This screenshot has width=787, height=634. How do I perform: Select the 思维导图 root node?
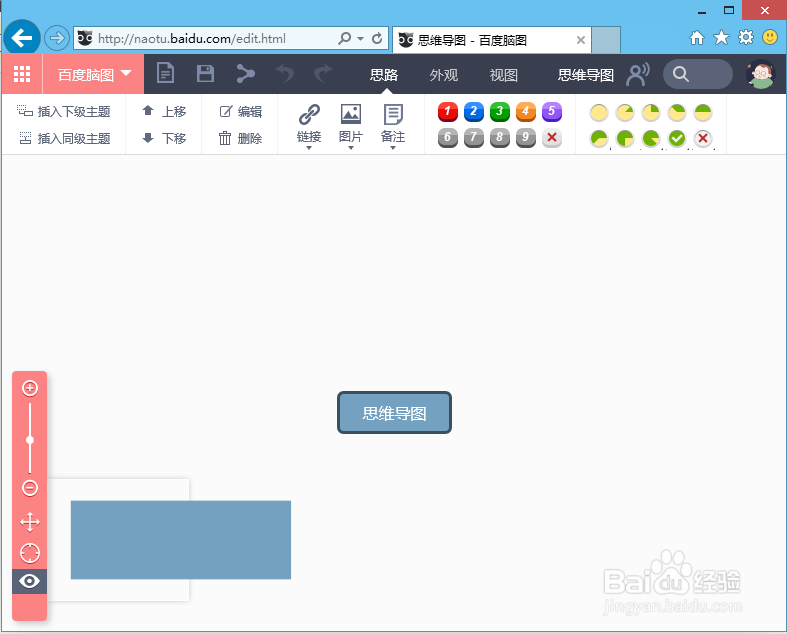[395, 413]
